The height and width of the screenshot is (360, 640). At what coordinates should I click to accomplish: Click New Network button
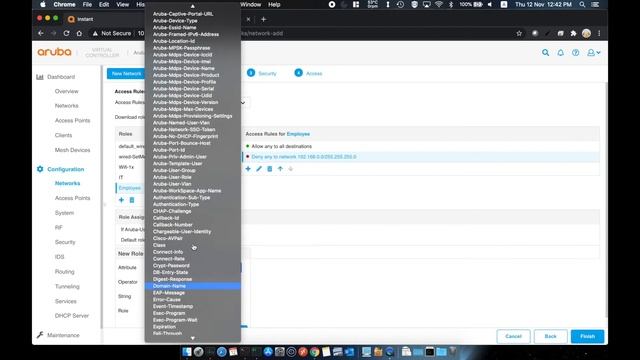click(x=126, y=73)
